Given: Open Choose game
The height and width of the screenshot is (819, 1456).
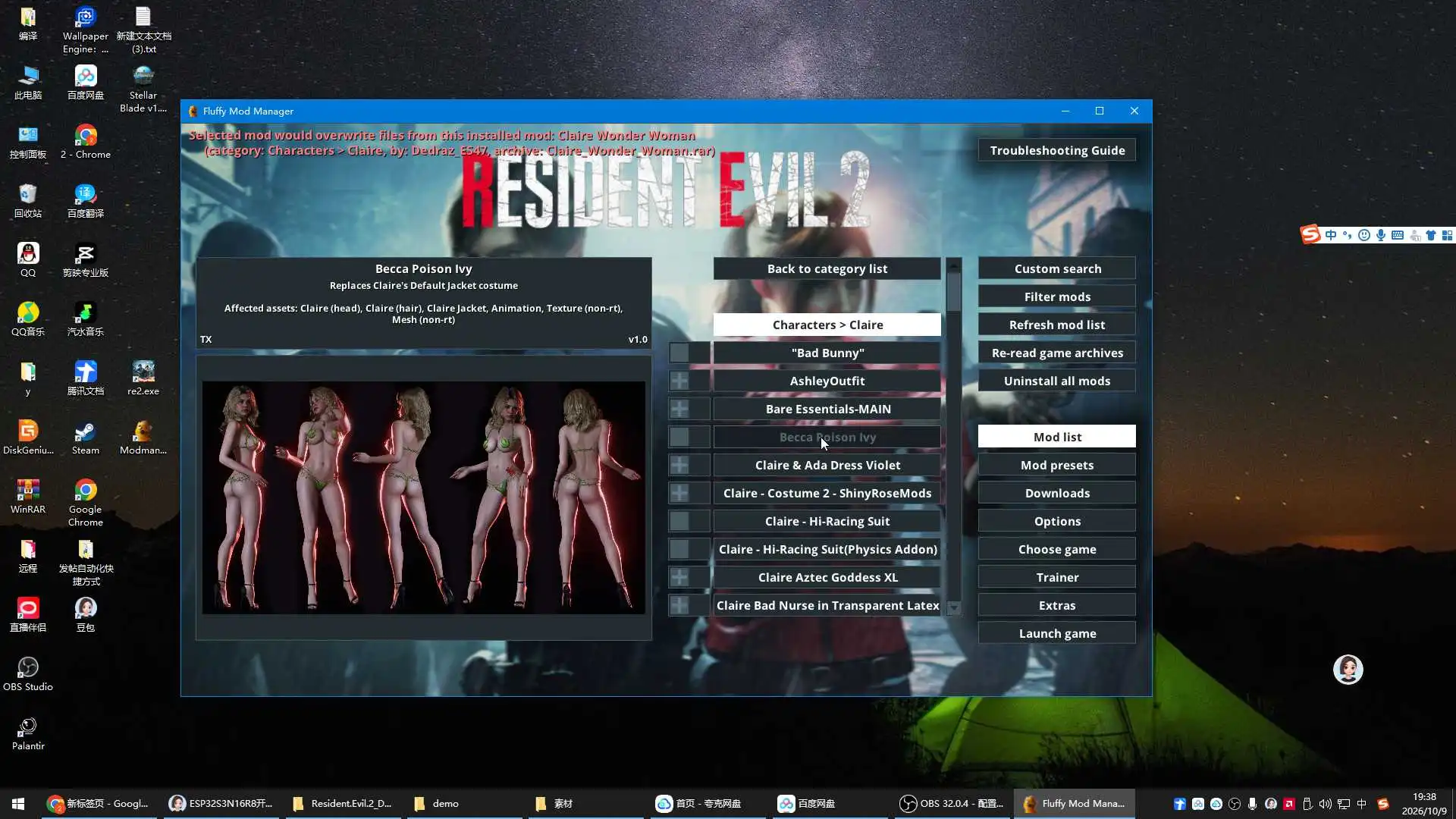Looking at the screenshot, I should [x=1057, y=549].
